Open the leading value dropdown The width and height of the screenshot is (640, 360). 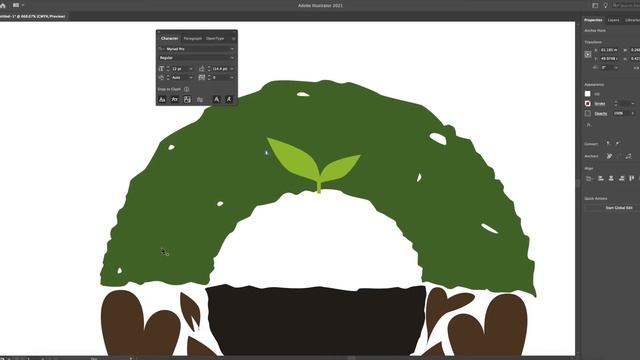coord(232,69)
